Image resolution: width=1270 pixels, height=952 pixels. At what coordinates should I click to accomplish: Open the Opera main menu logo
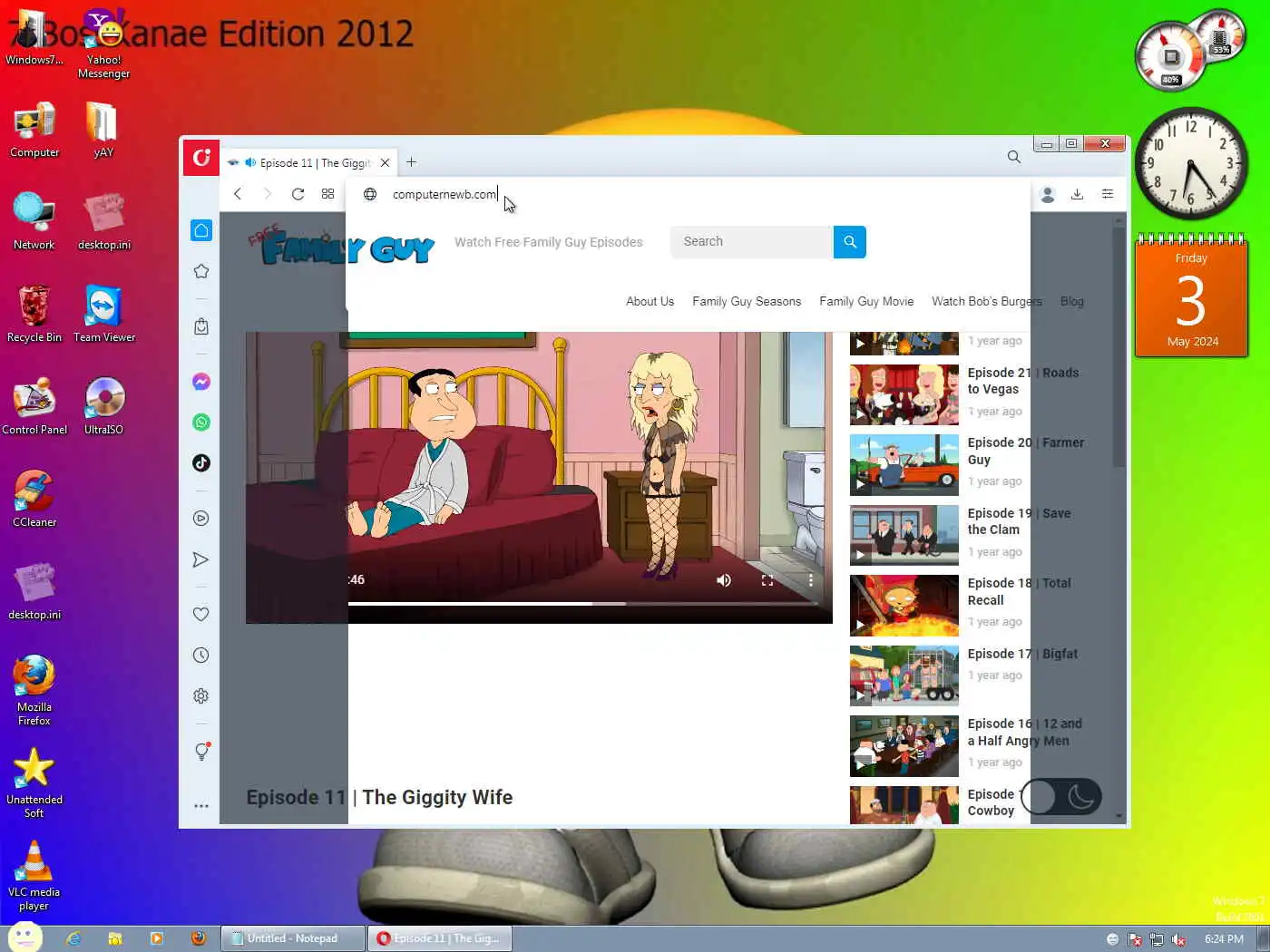201,158
